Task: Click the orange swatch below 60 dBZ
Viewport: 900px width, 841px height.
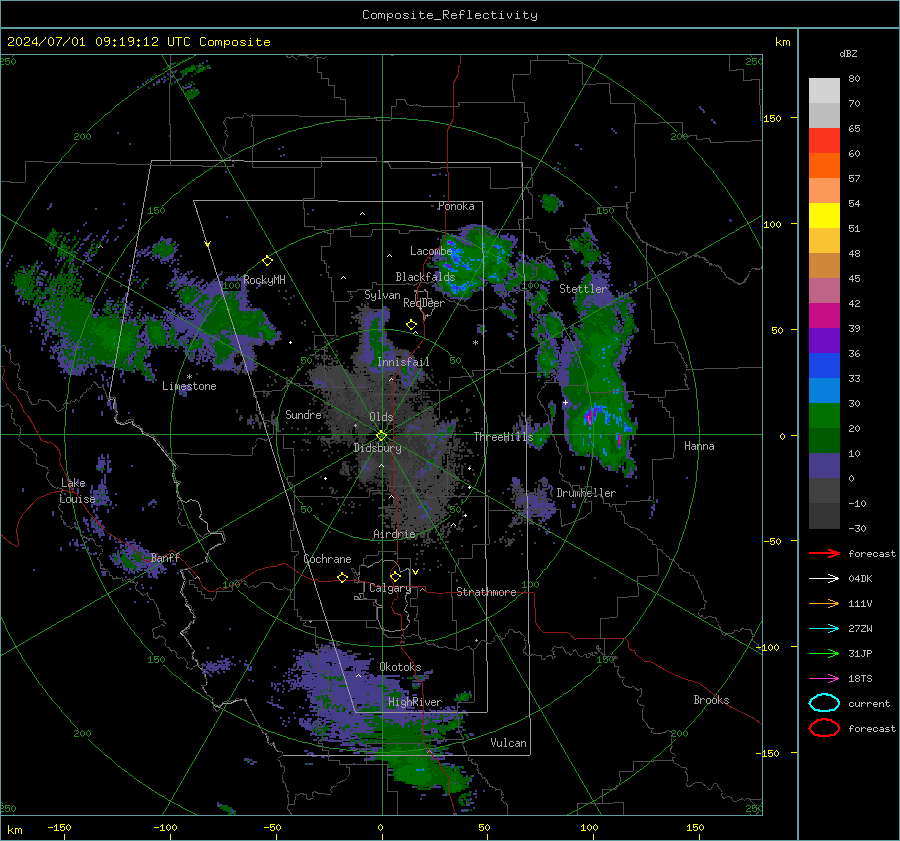Action: pyautogui.click(x=824, y=165)
